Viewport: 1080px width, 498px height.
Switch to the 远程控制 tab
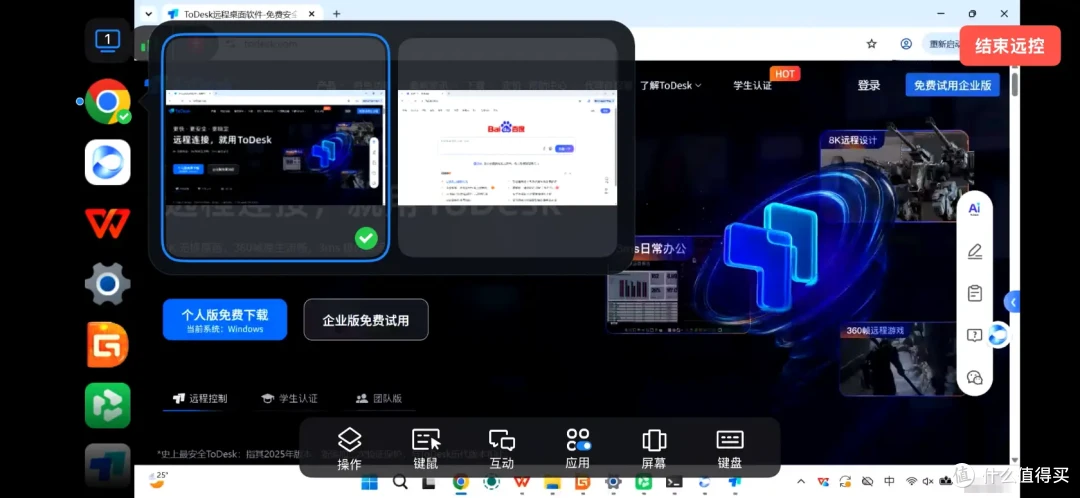(200, 398)
